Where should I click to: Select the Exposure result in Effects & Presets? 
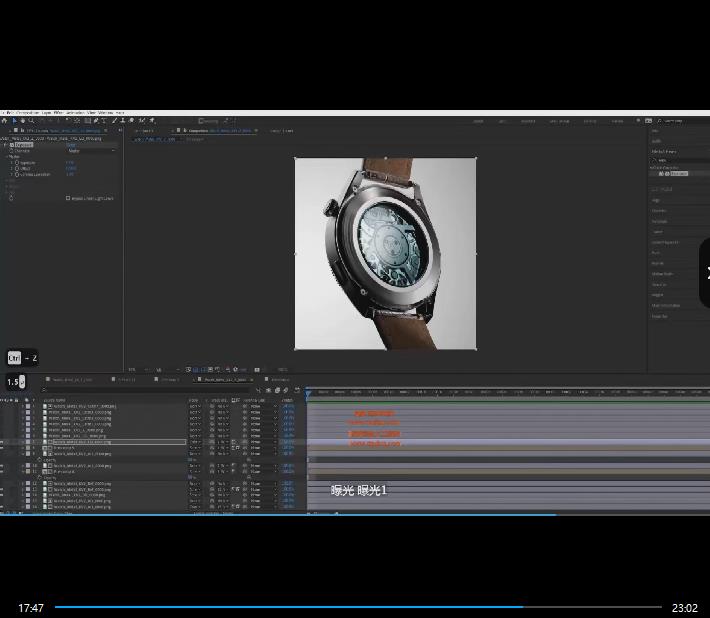coord(678,173)
